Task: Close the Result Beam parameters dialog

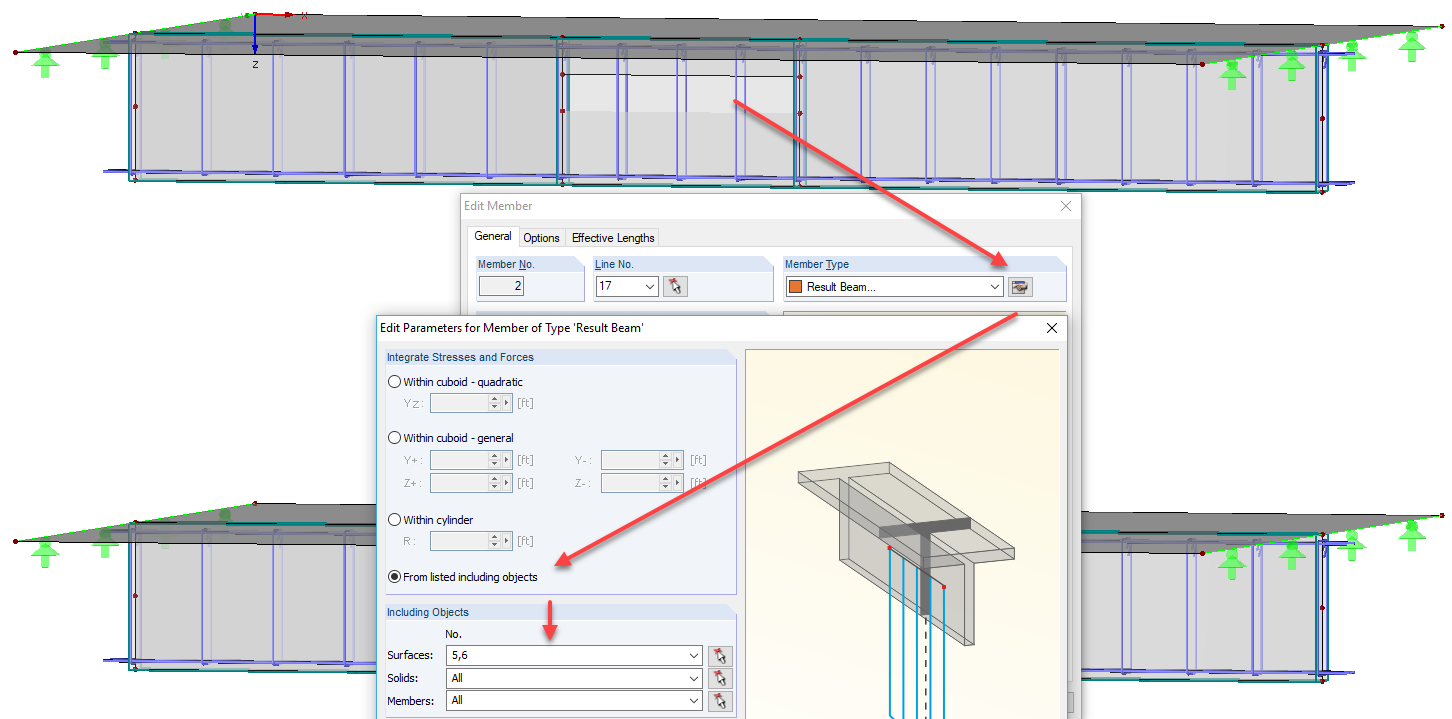Action: click(x=1051, y=328)
